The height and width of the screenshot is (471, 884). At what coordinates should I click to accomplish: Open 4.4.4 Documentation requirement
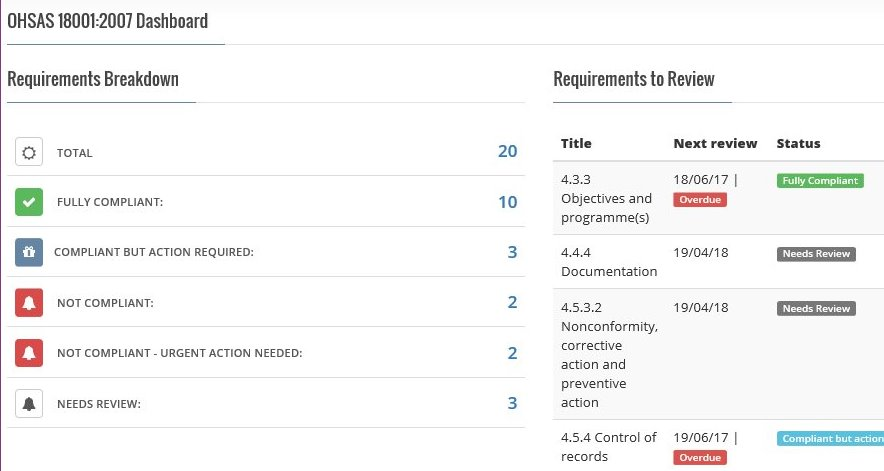(x=609, y=262)
